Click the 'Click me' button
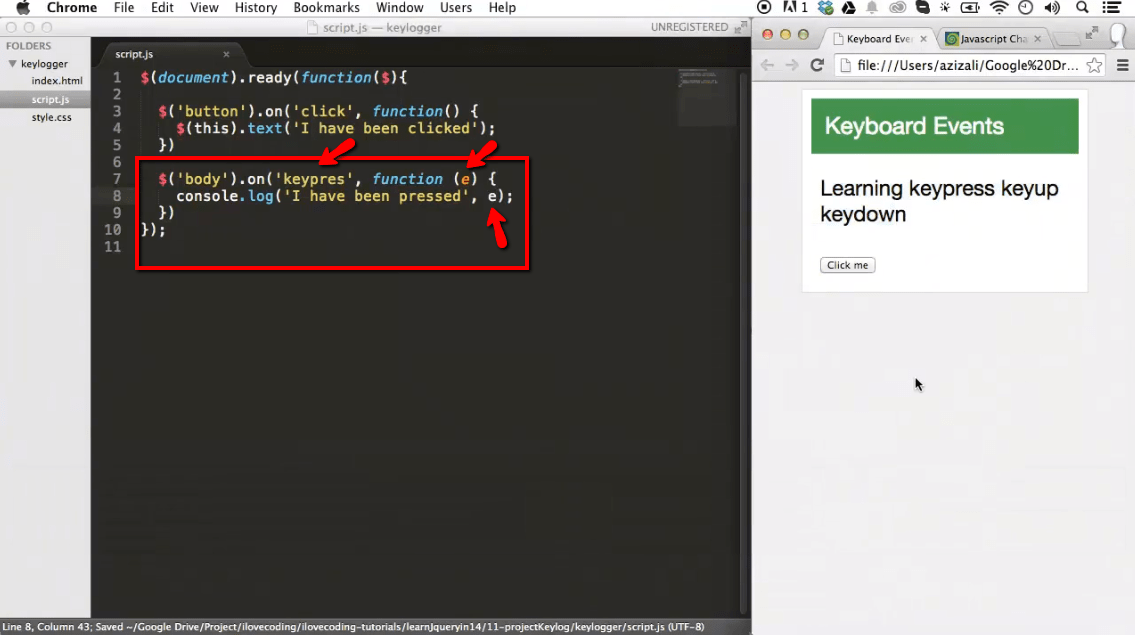Screen dimensions: 1135x635 pyautogui.click(x=847, y=265)
